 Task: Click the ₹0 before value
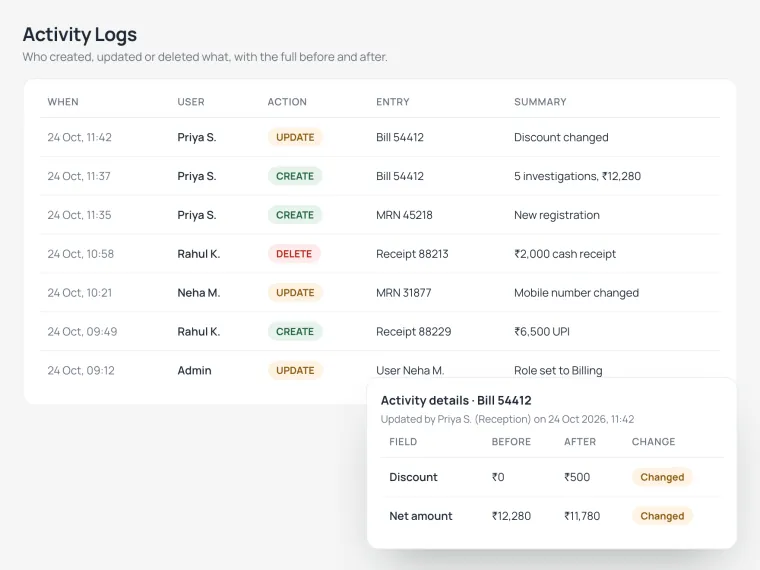pyautogui.click(x=498, y=477)
